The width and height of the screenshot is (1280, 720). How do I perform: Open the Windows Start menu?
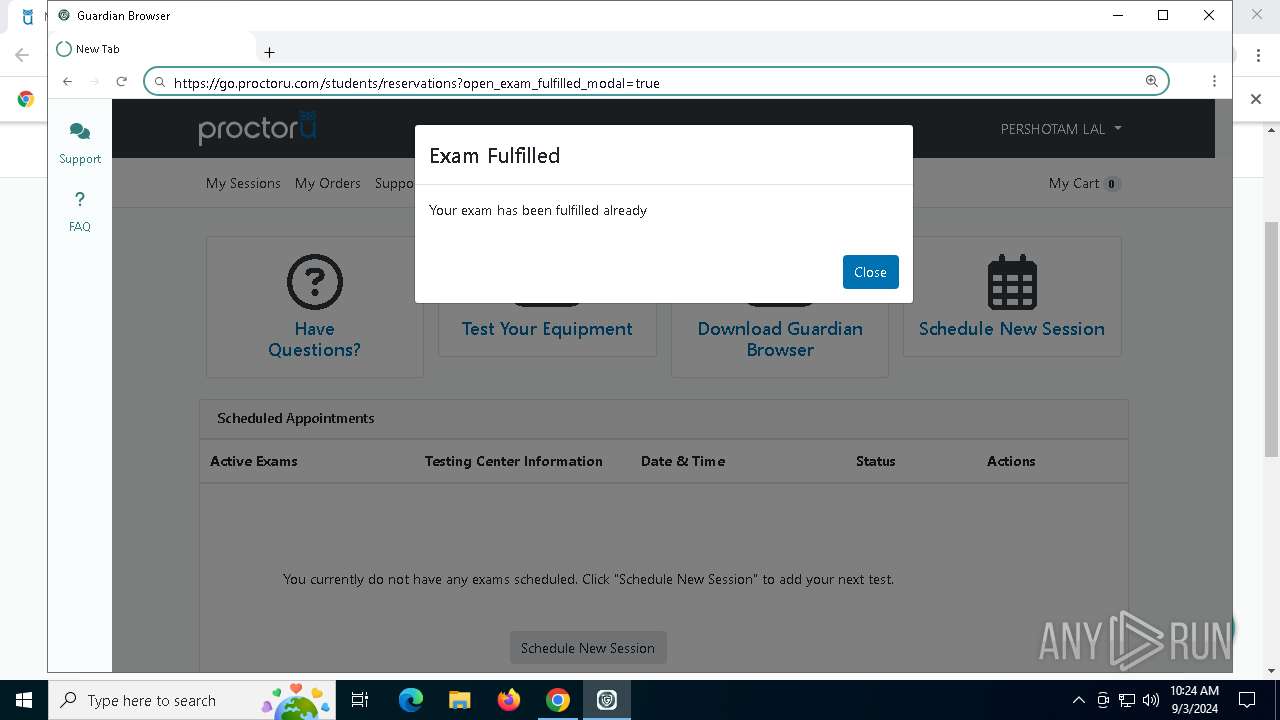click(x=24, y=700)
